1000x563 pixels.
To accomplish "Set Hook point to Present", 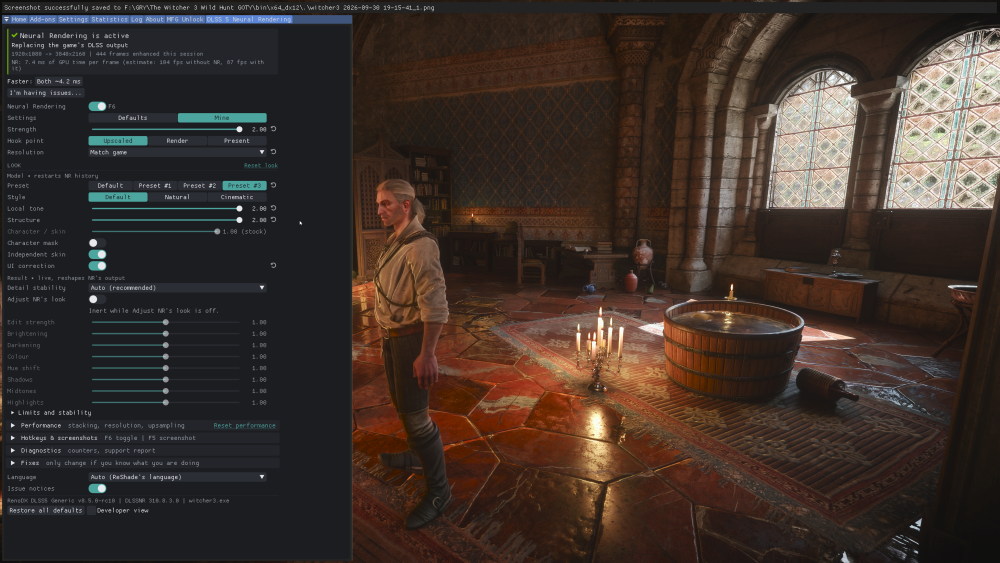I will (237, 141).
